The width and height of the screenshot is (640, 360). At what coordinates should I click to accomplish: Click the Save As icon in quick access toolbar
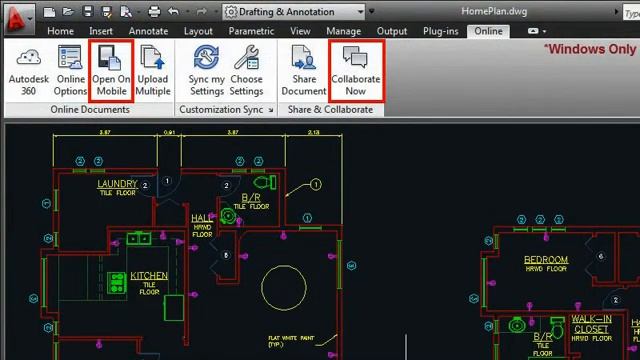[107, 12]
